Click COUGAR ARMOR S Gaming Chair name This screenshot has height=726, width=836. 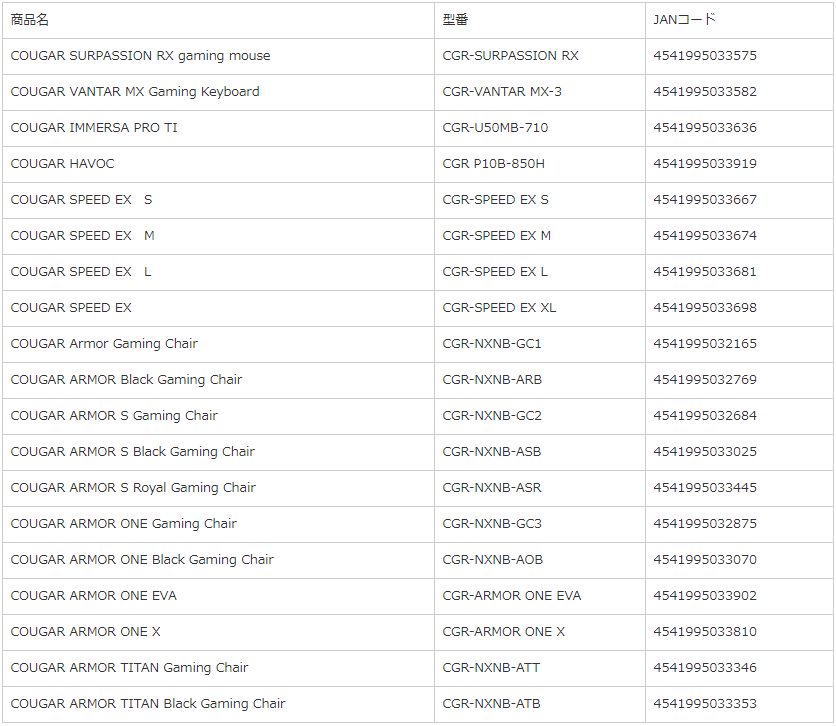point(114,416)
